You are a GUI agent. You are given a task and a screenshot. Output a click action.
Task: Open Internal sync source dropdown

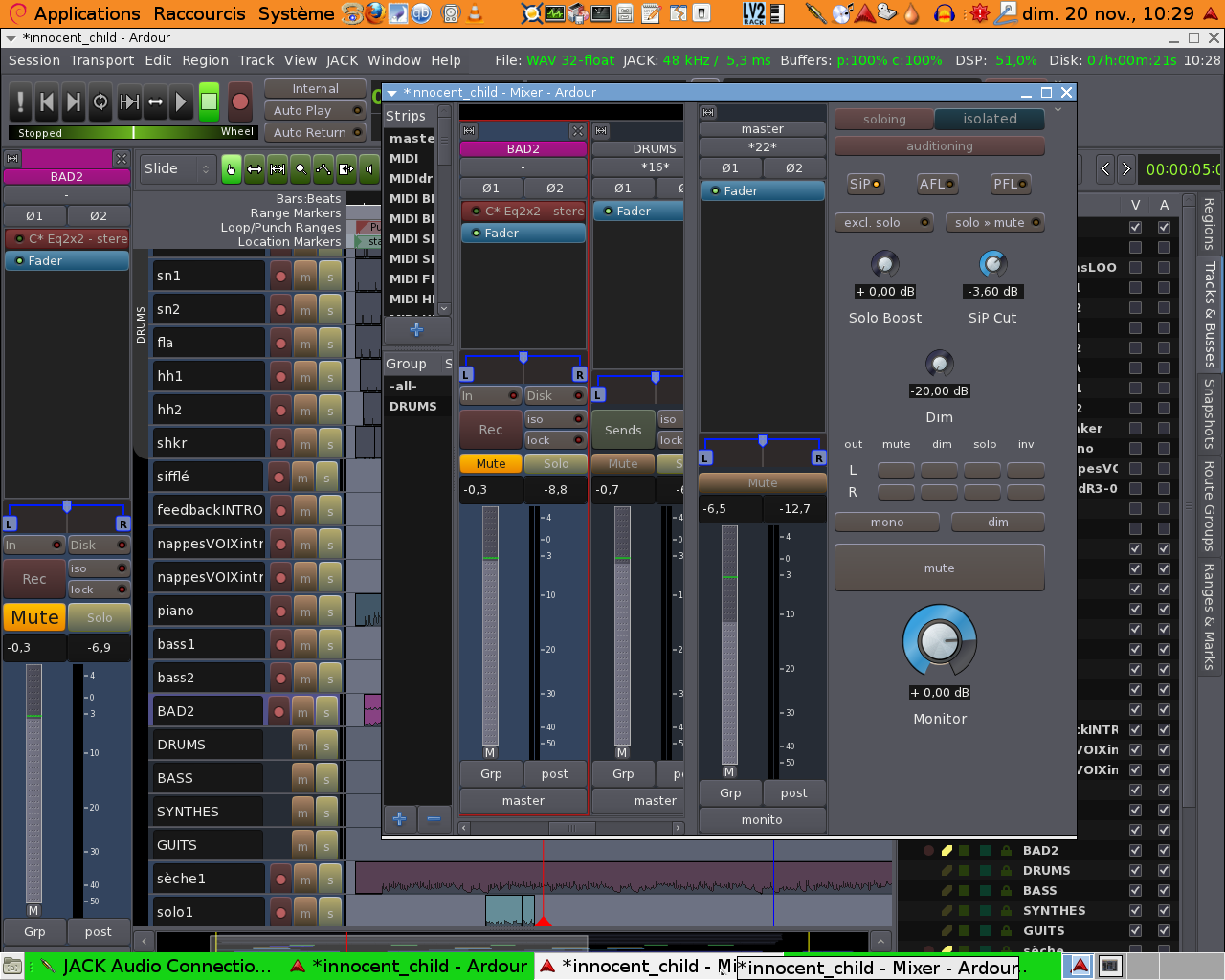point(315,89)
